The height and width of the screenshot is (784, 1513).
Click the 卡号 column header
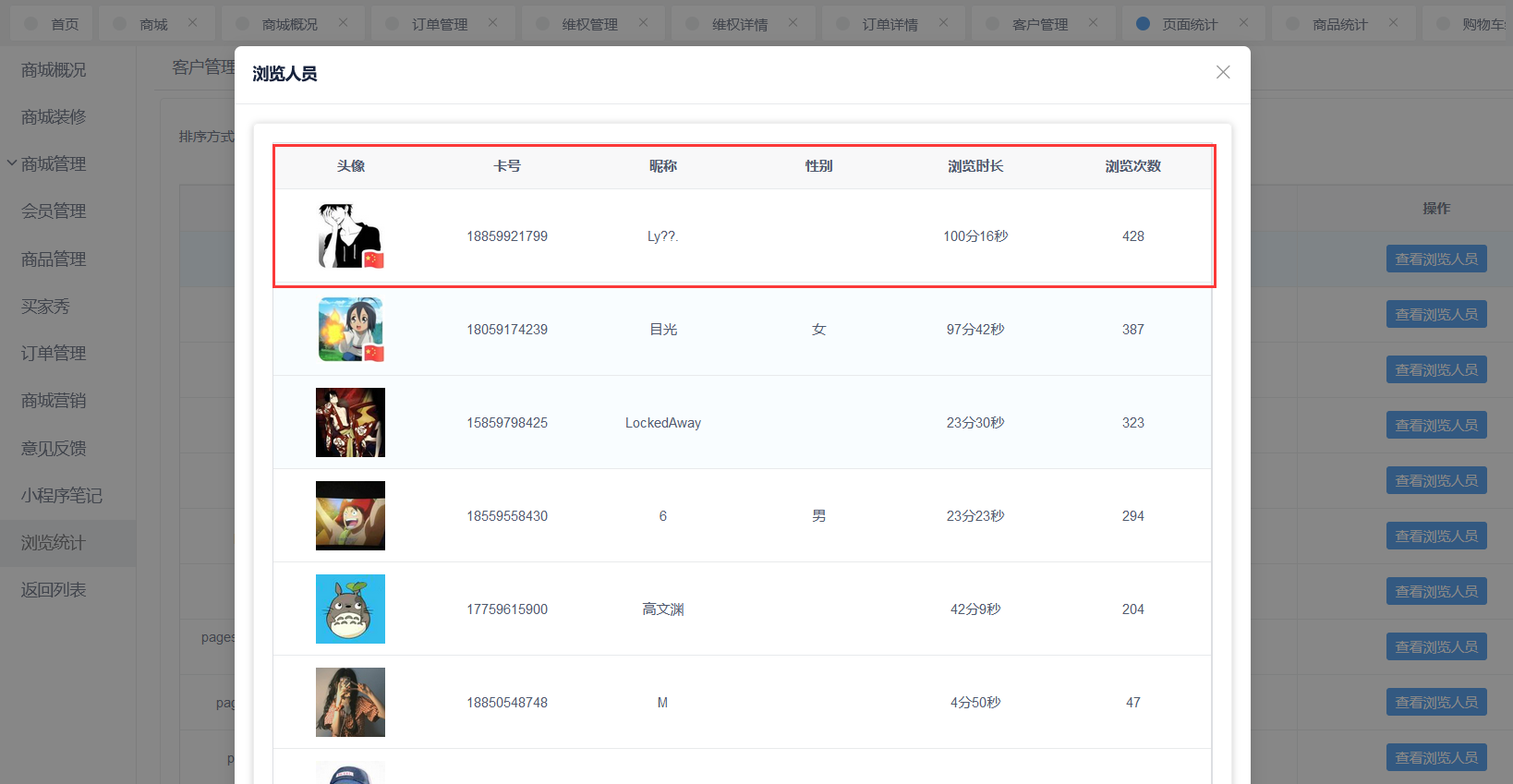pos(507,166)
